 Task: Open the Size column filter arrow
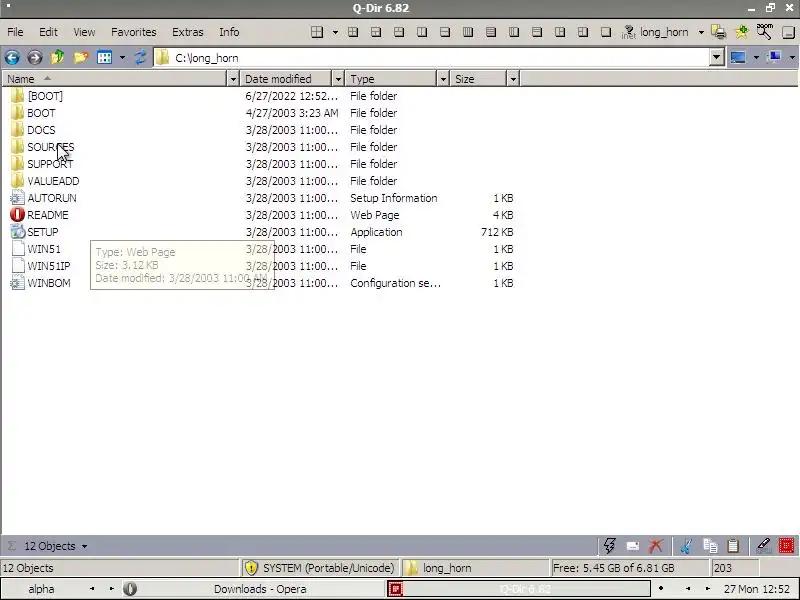pyautogui.click(x=513, y=79)
